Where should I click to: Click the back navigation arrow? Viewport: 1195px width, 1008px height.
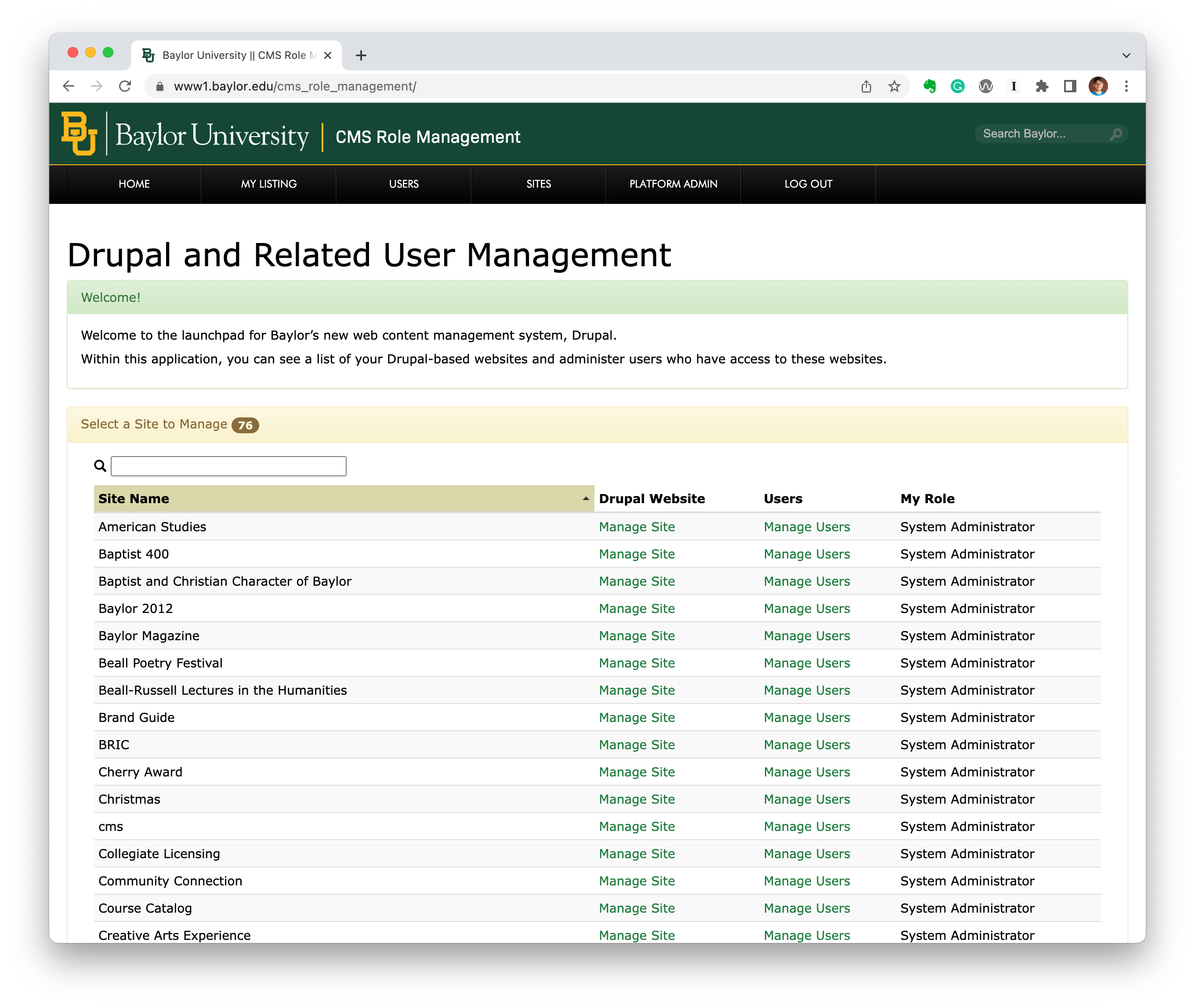pos(69,86)
